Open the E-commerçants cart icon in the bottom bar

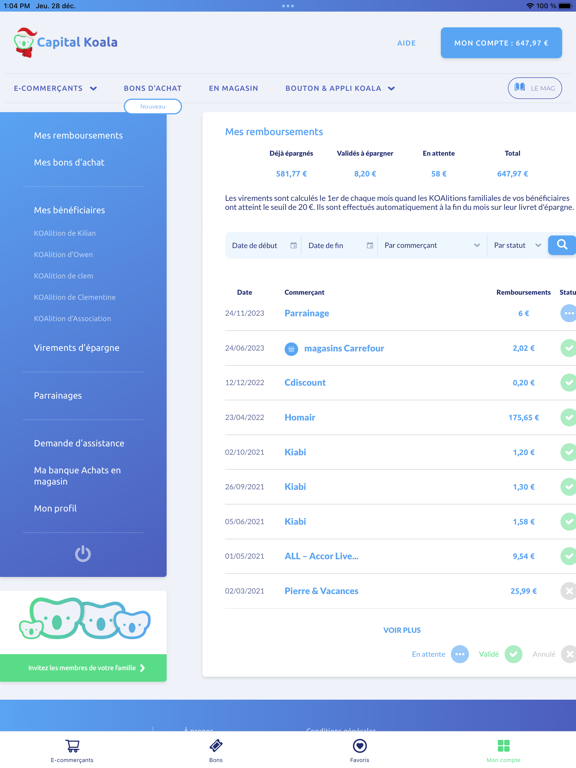72,746
